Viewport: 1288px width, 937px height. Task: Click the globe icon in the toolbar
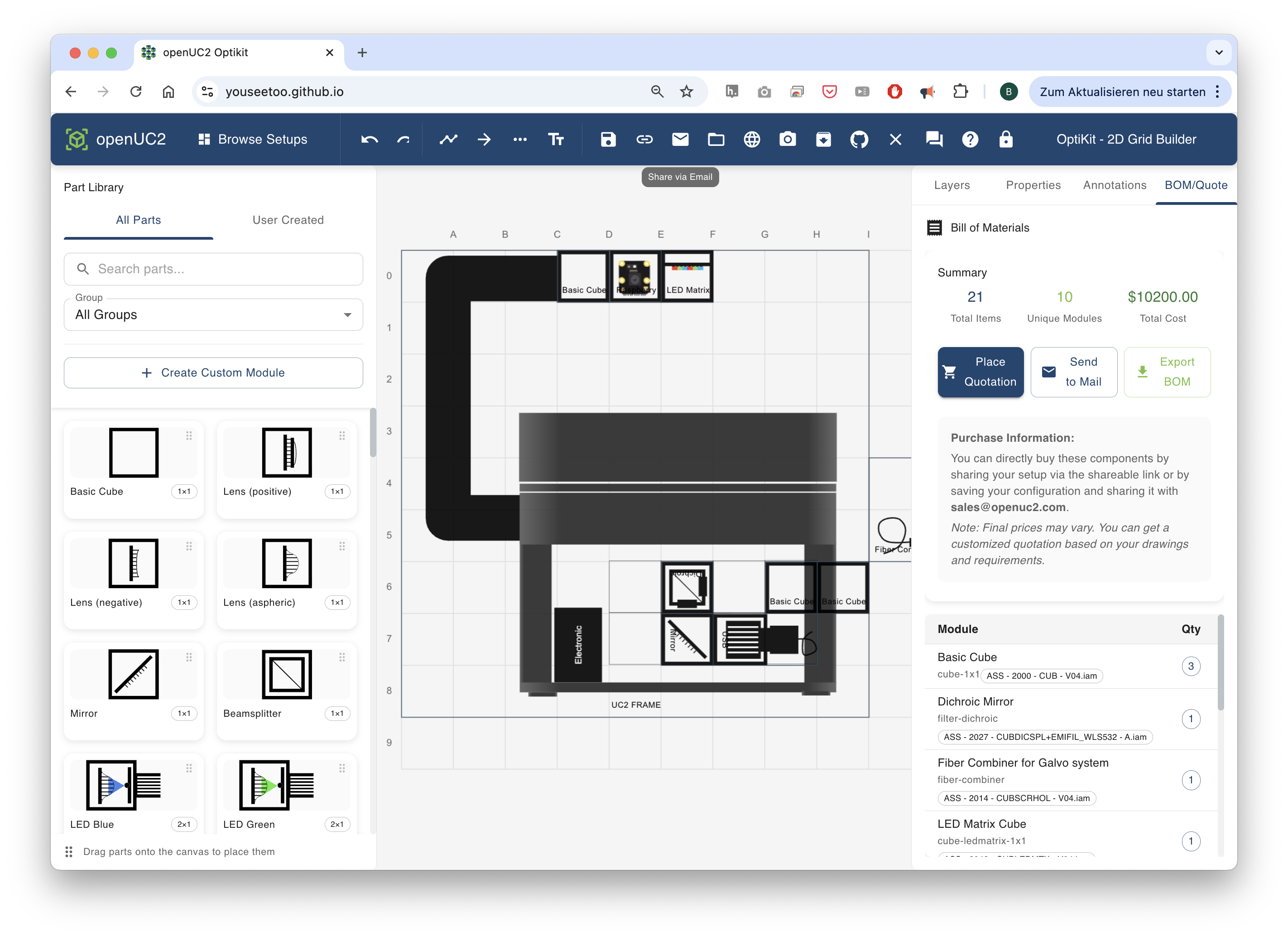[751, 139]
